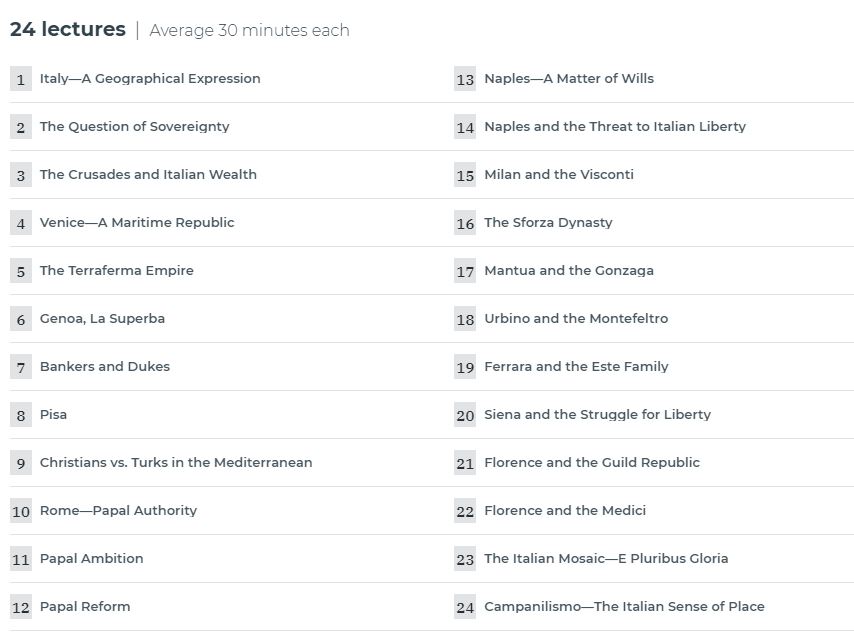Click number 24 badge for Campanilismo lecture
This screenshot has width=854, height=636.
tap(465, 607)
